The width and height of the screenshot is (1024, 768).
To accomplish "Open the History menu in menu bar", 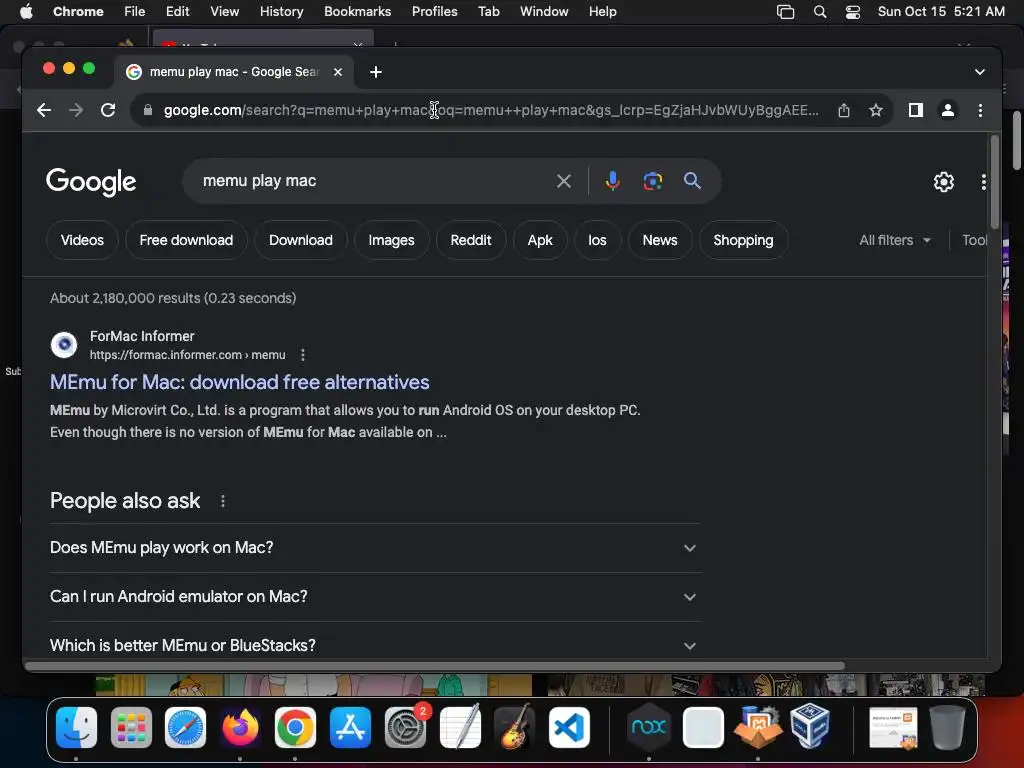I will 281,12.
